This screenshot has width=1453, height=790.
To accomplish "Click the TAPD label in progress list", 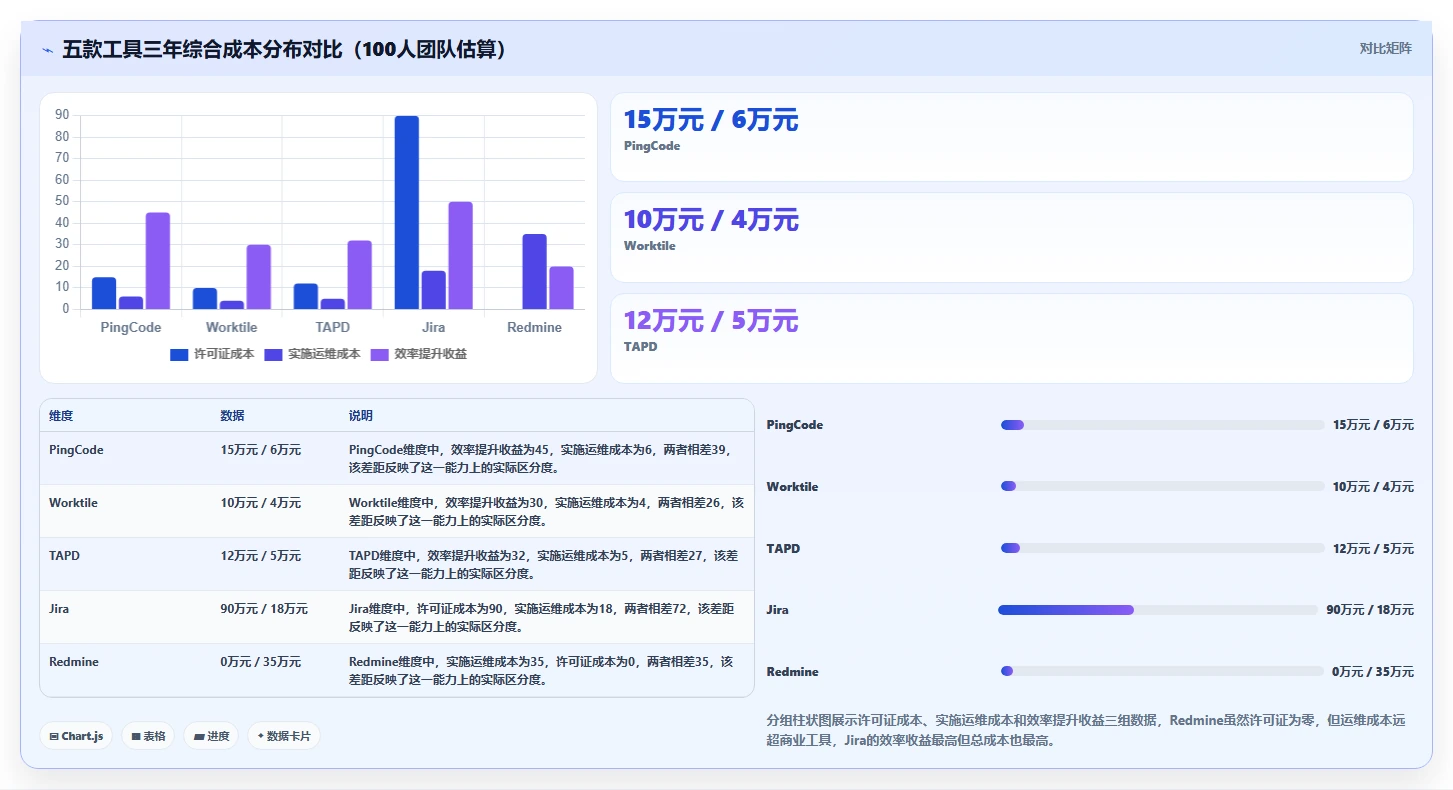I will [x=783, y=549].
